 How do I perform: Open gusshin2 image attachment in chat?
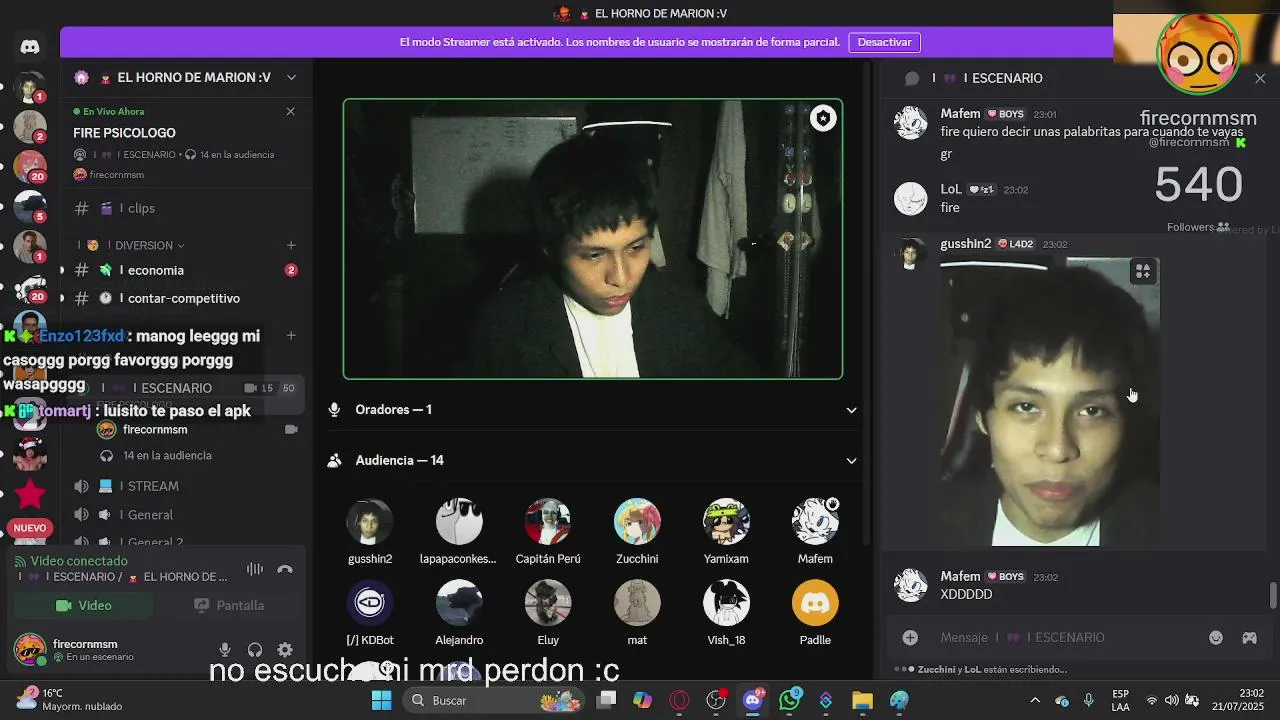[x=1050, y=402]
